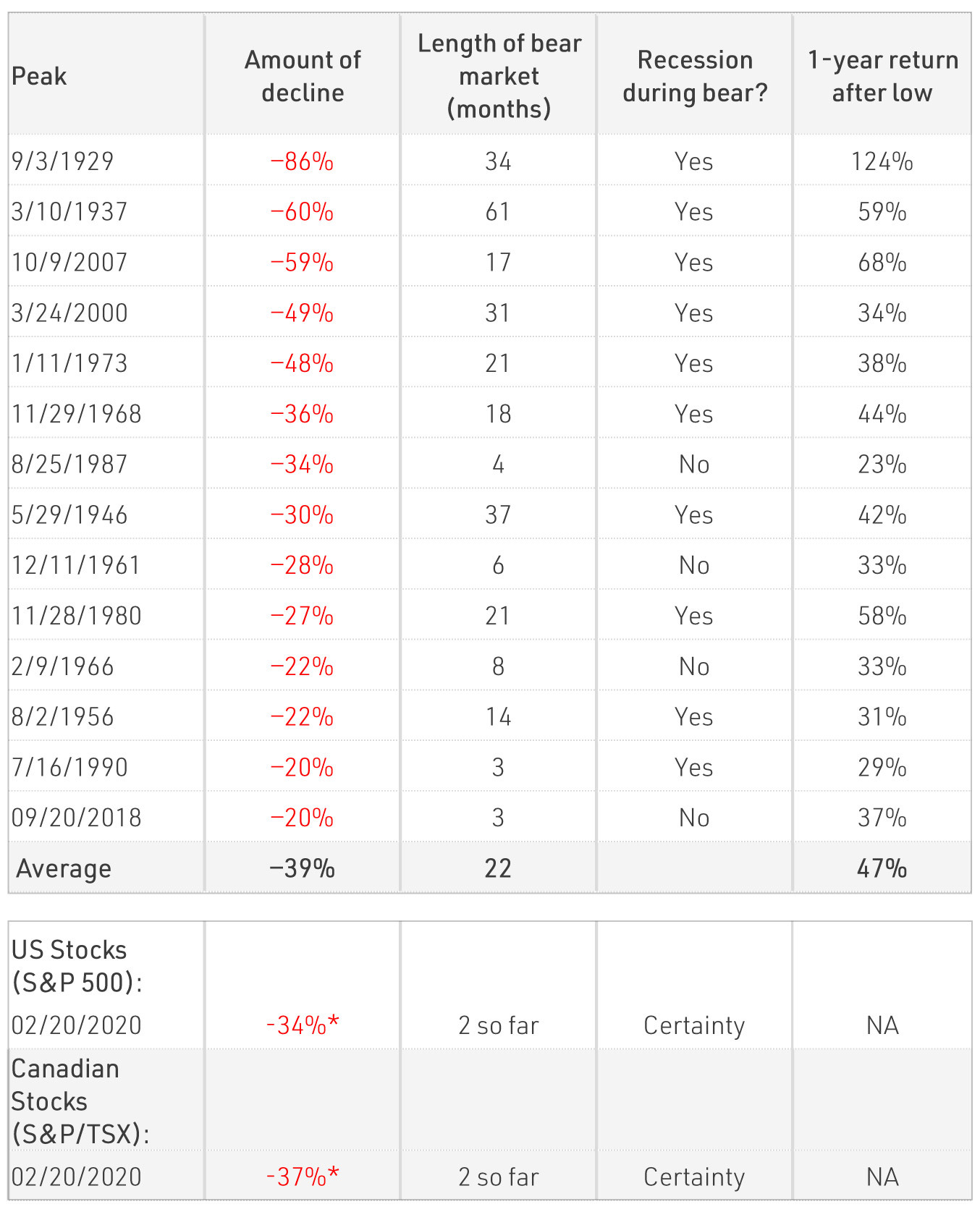Click the −48% decline for 1973
The width and height of the screenshot is (980, 1212).
click(x=302, y=363)
